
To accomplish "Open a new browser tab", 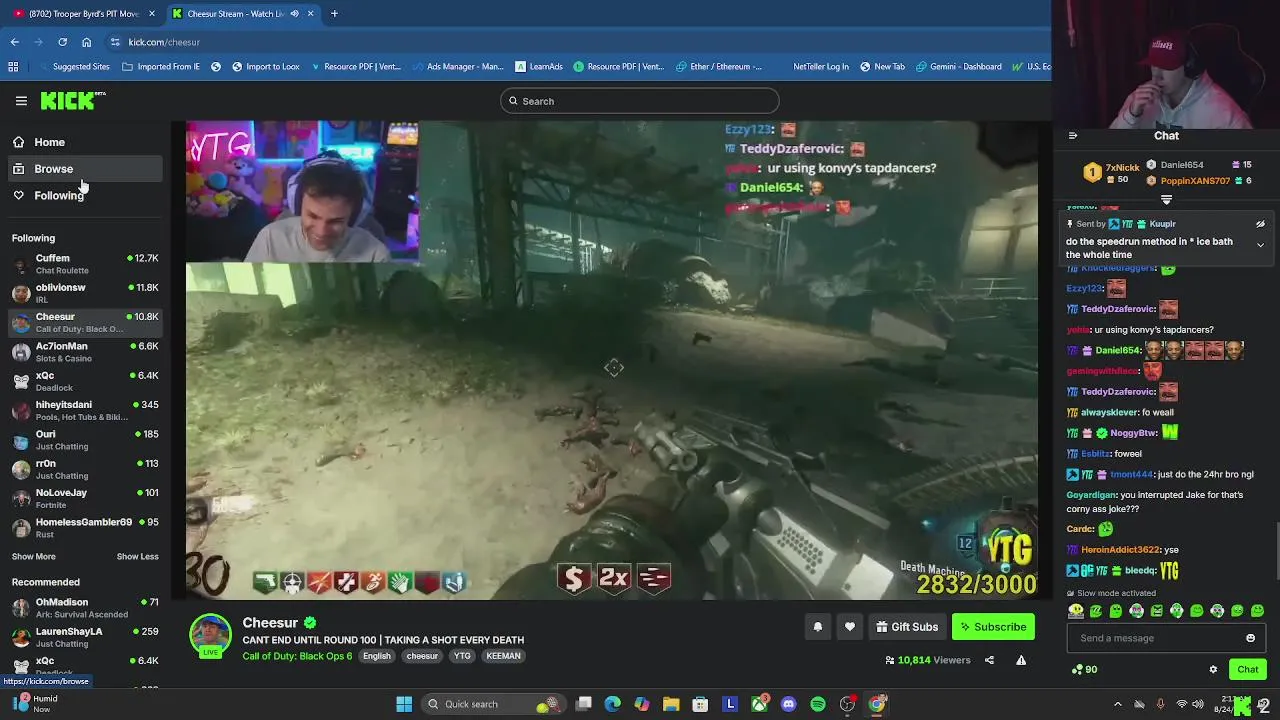I will tap(334, 14).
